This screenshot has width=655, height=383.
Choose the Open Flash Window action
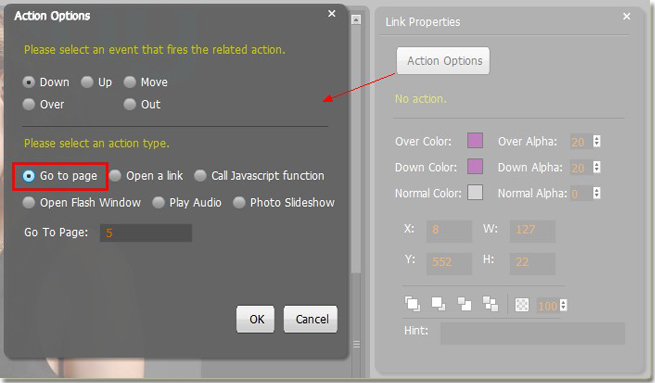tap(28, 203)
